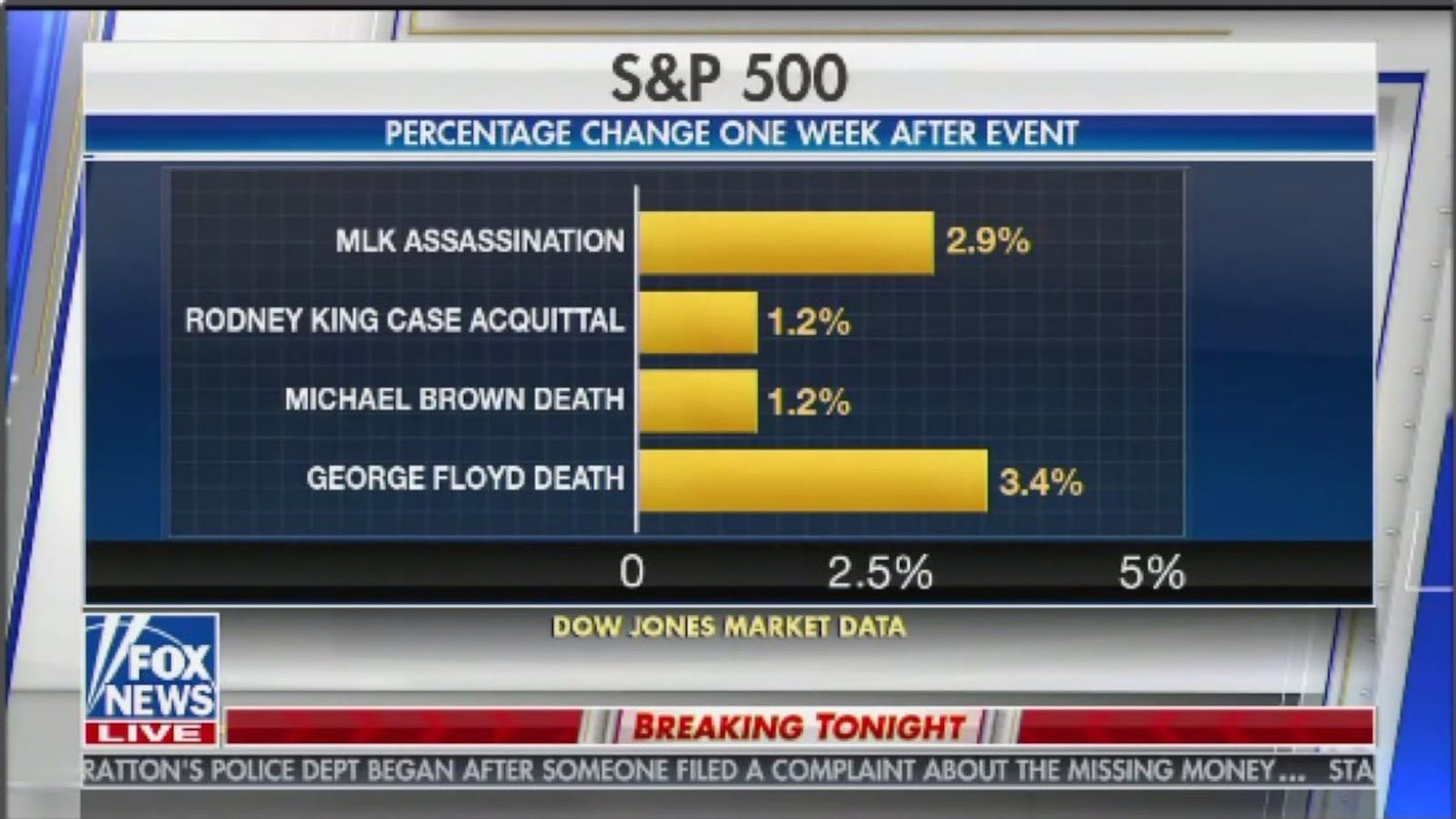Click the George Floyd Death bar
1456x819 pixels.
tap(812, 480)
